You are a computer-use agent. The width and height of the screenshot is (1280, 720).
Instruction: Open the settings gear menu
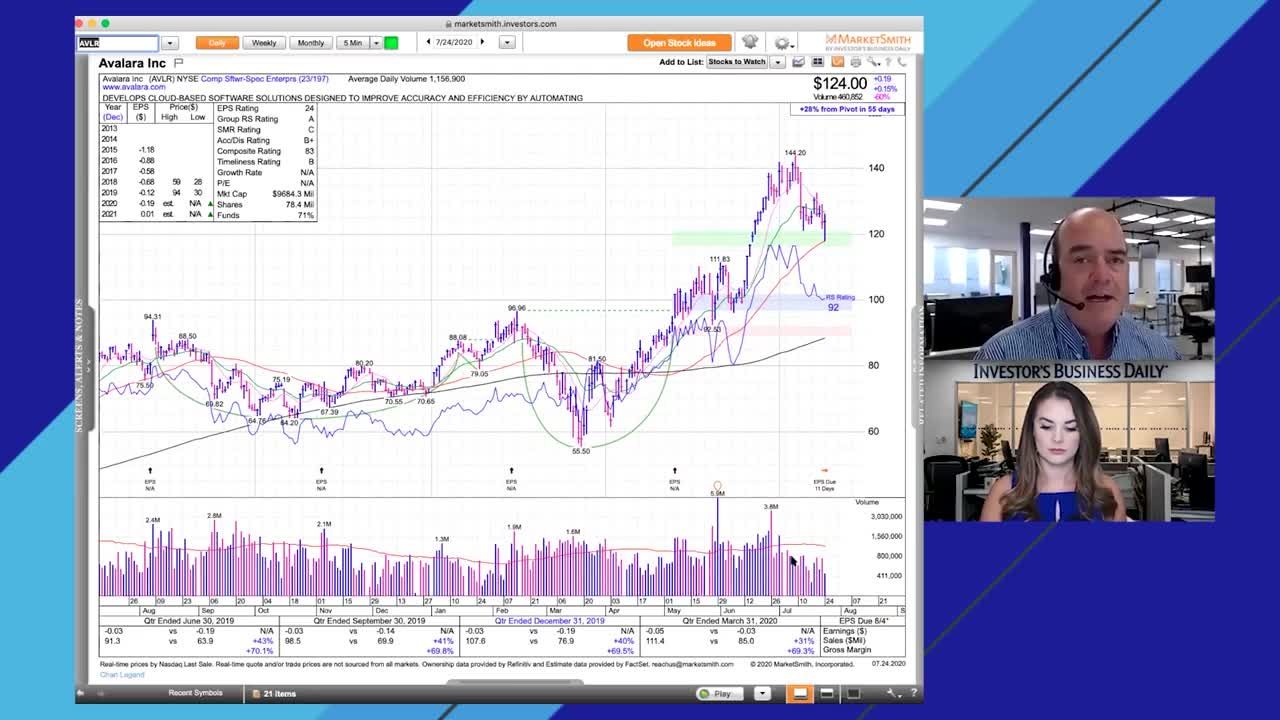782,43
